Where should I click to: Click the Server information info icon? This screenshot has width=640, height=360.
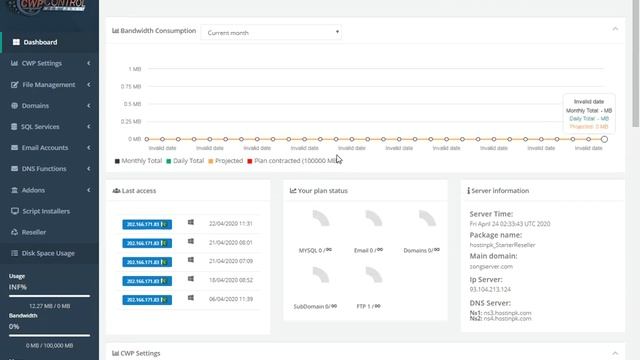point(469,191)
